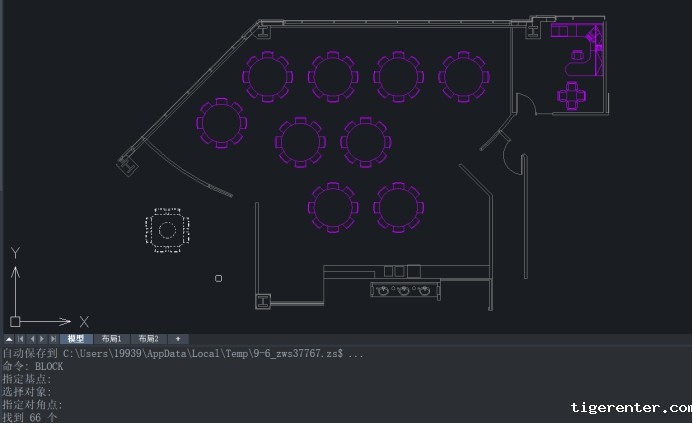693x424 pixels.
Task: Click the office chair at curved desk
Action: point(576,57)
